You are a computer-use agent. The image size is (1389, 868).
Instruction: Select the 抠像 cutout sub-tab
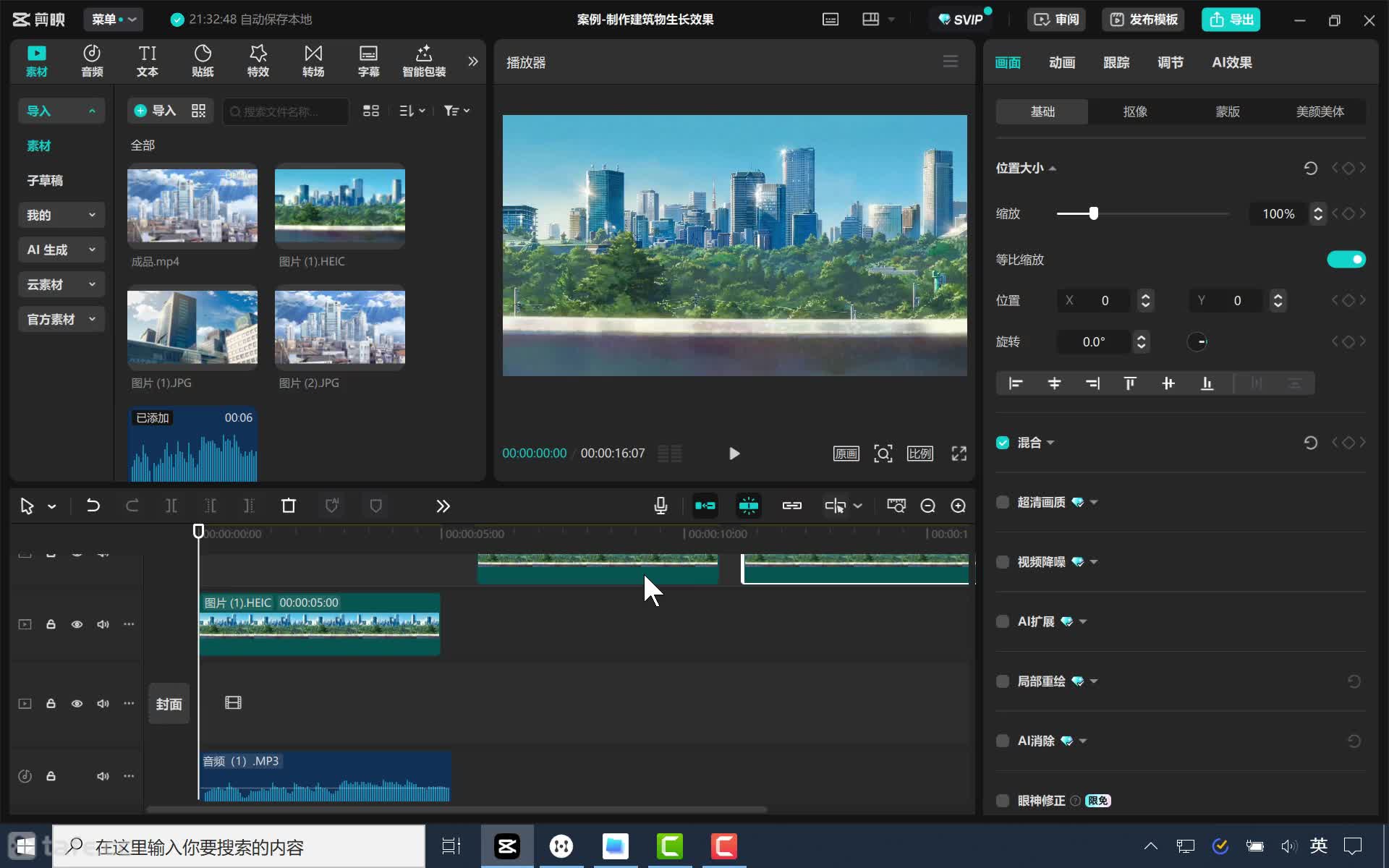tap(1135, 111)
